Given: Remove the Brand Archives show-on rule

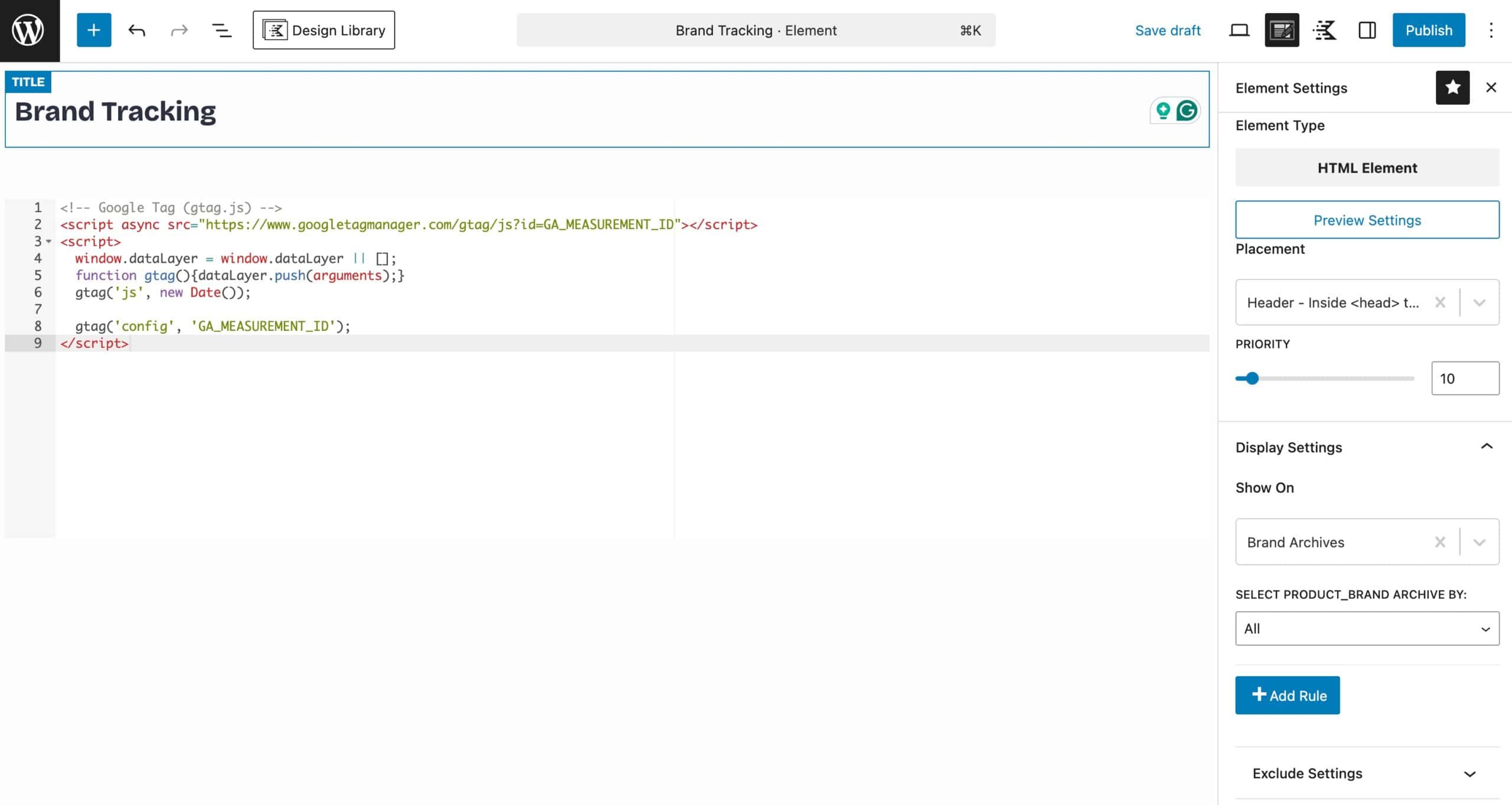Looking at the screenshot, I should [x=1440, y=542].
